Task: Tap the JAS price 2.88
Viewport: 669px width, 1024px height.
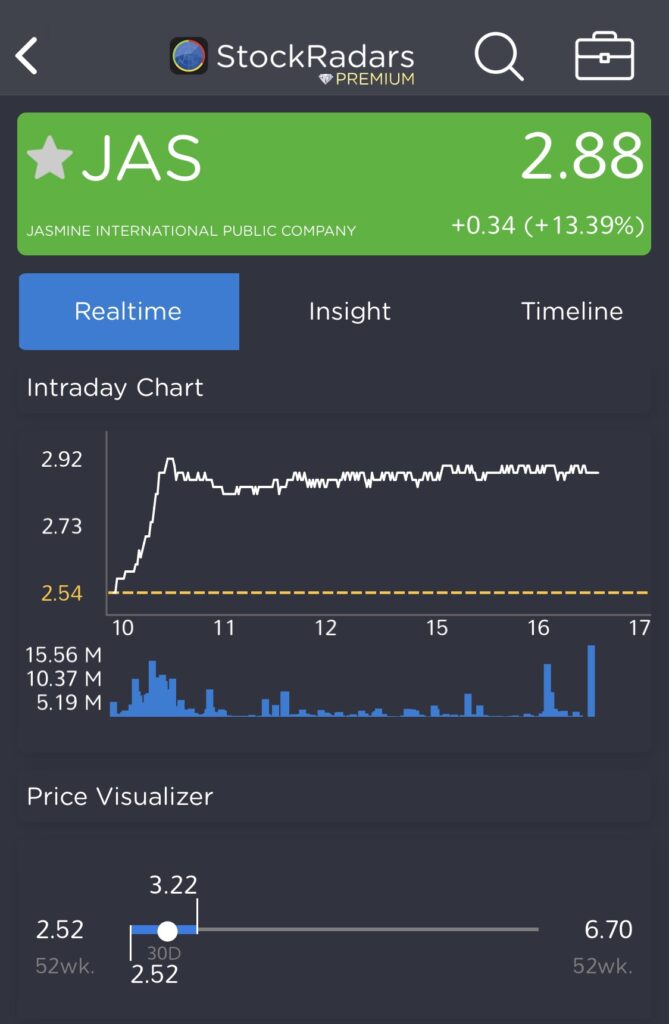Action: (x=582, y=157)
